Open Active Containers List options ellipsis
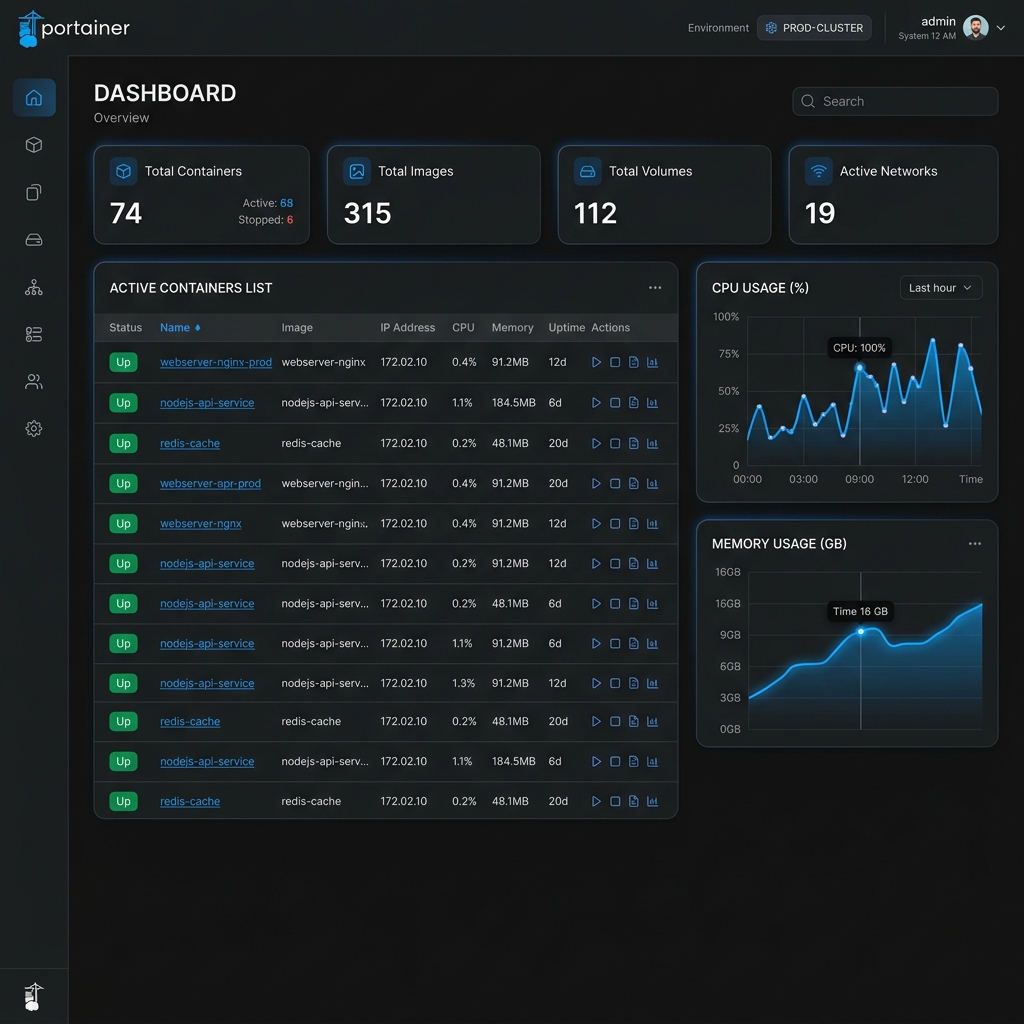This screenshot has width=1024, height=1024. tap(655, 288)
